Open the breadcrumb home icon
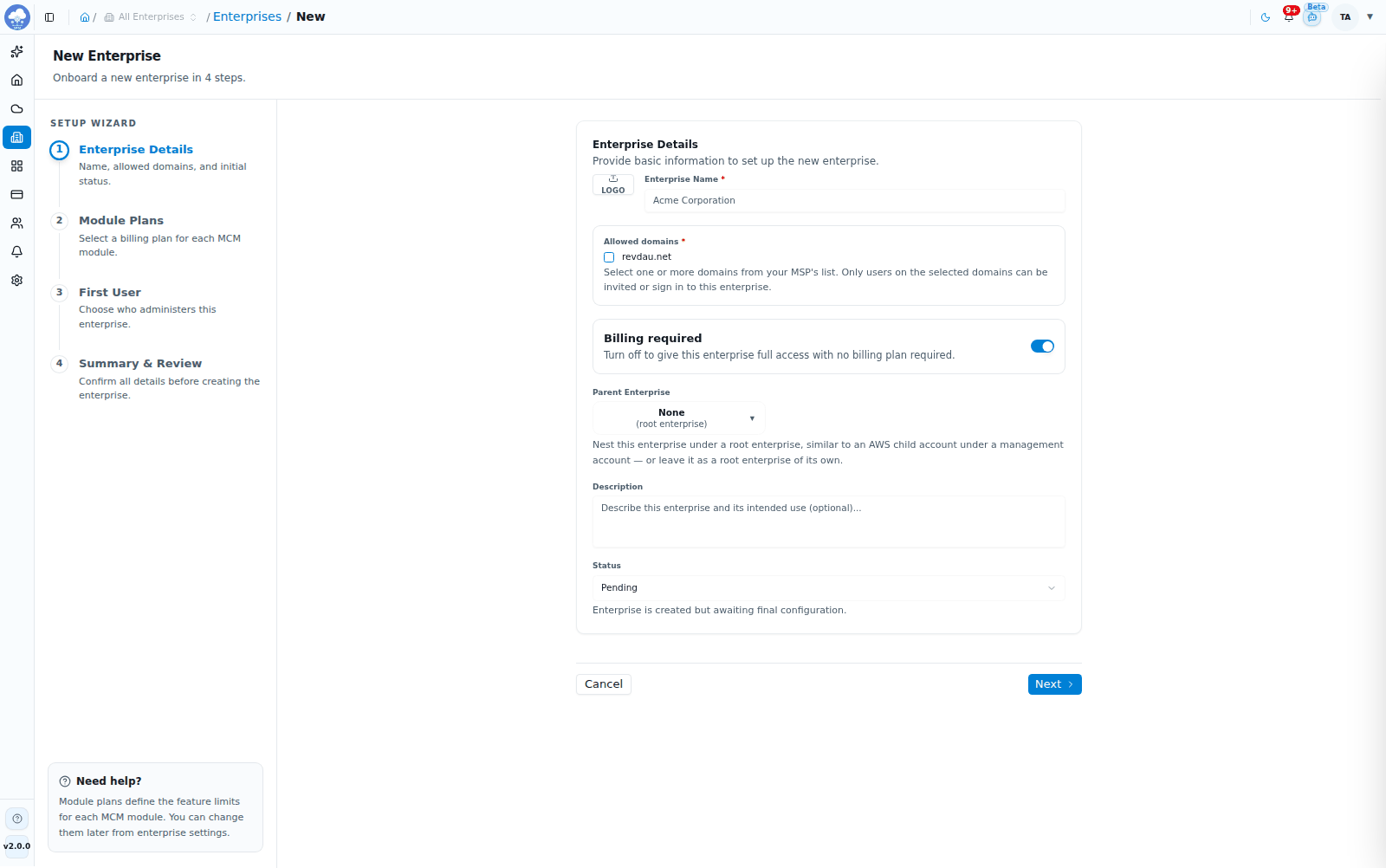 click(x=85, y=17)
